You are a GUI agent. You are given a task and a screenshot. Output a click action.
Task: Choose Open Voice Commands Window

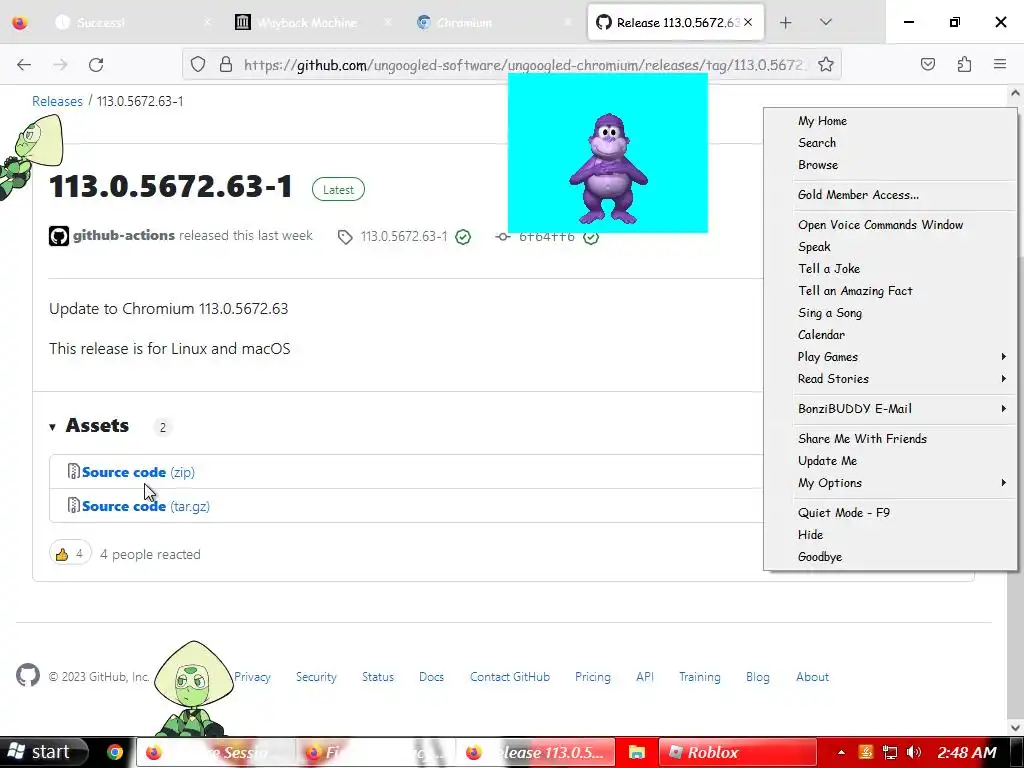890,225
